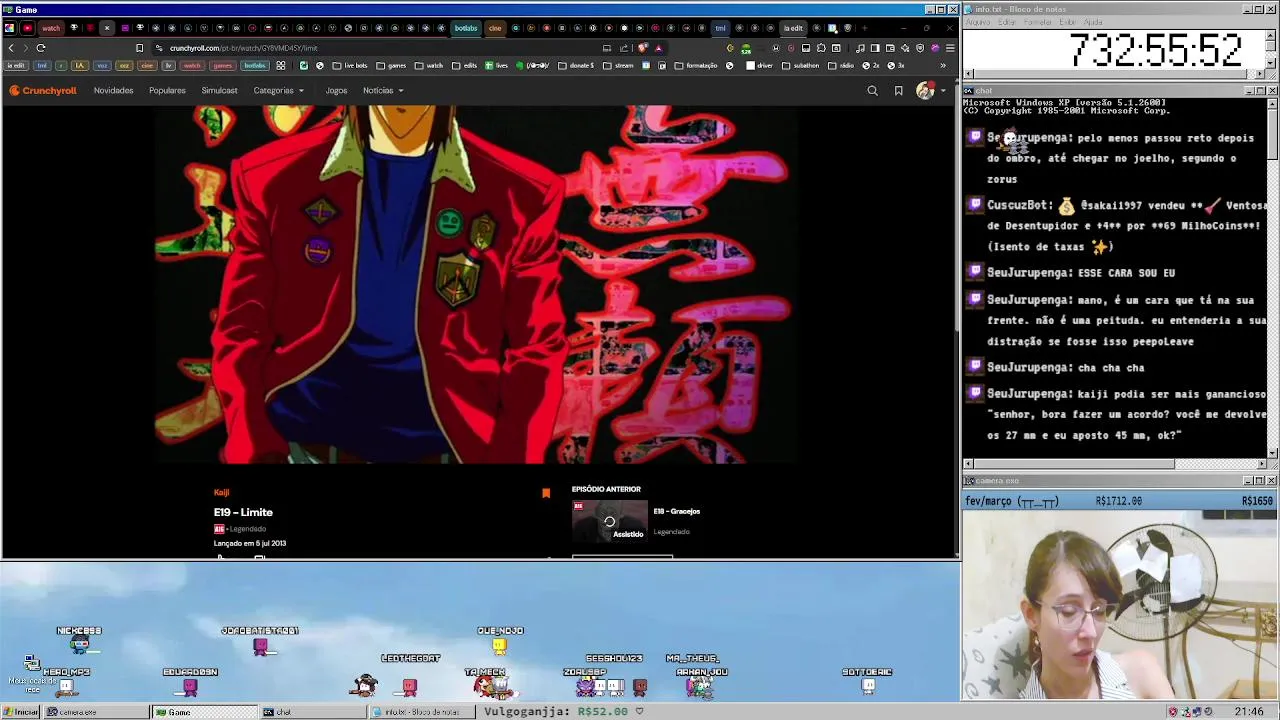The image size is (1280, 720).
Task: Open the 'live bots' bookmark folder
Action: [350, 66]
